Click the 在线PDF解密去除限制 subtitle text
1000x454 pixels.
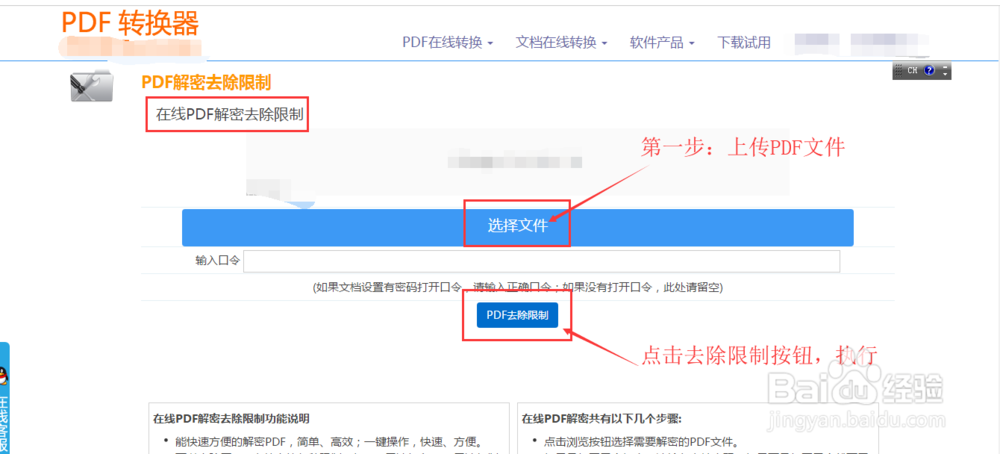pyautogui.click(x=230, y=115)
